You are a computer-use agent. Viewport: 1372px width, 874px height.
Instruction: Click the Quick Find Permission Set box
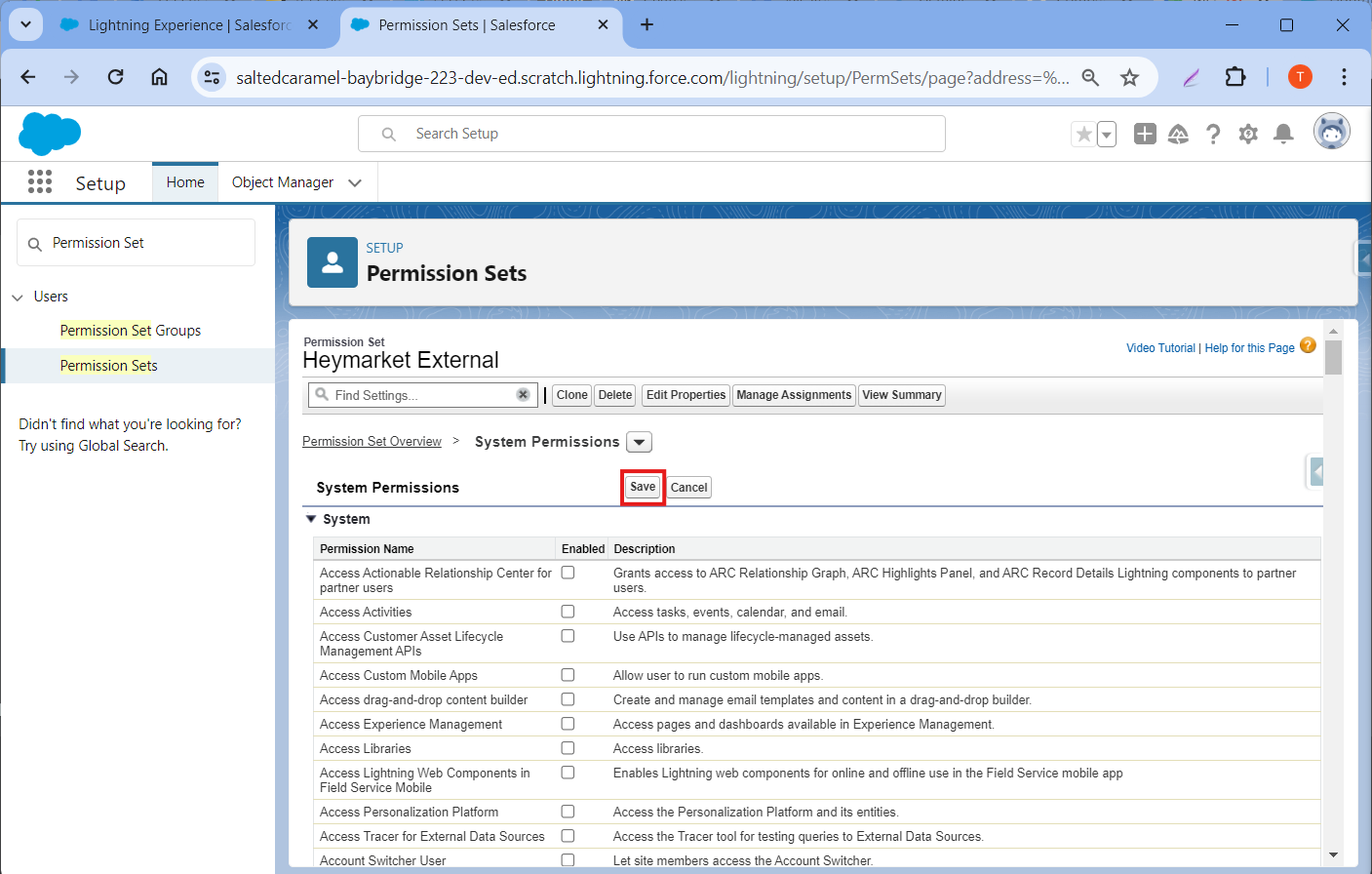[137, 243]
